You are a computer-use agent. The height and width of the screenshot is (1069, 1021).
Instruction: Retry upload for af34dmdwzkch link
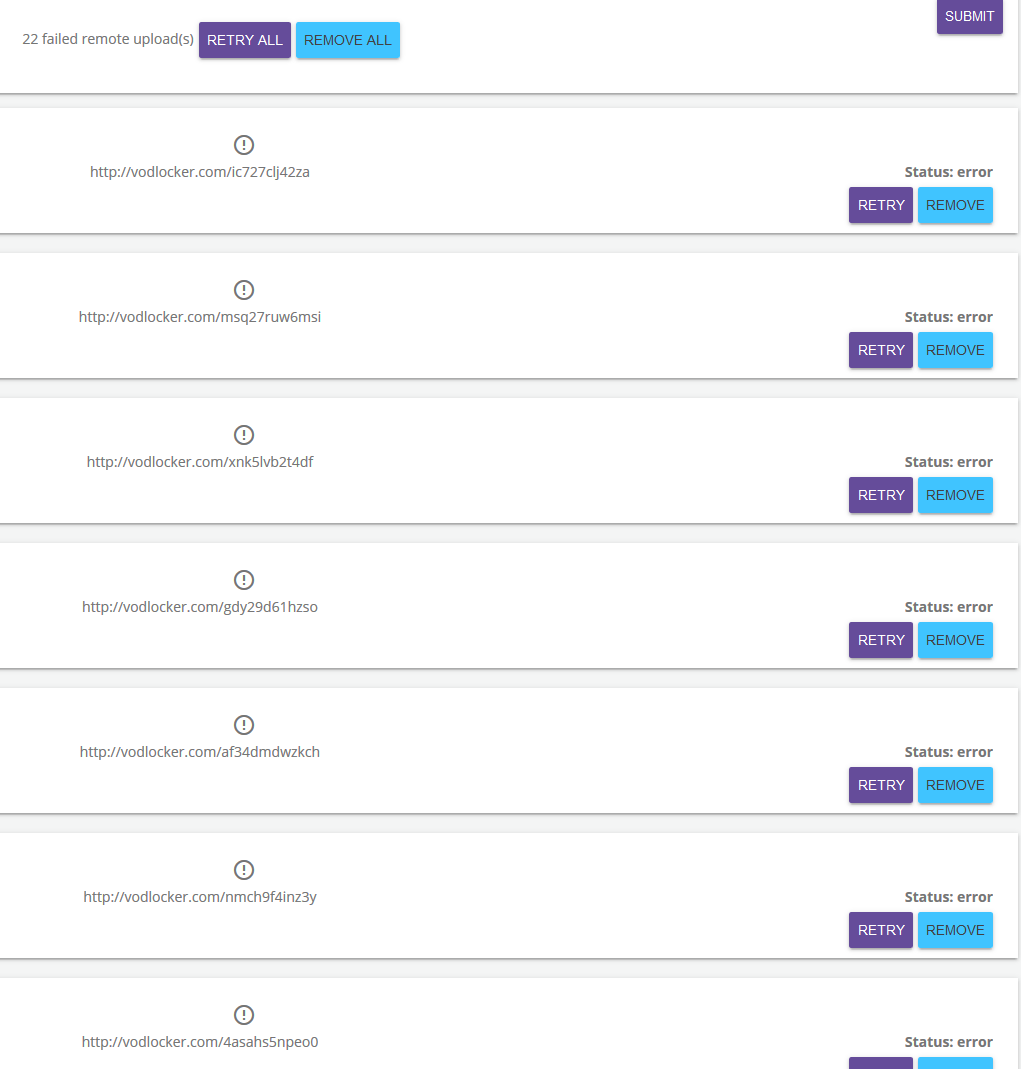[x=881, y=785]
